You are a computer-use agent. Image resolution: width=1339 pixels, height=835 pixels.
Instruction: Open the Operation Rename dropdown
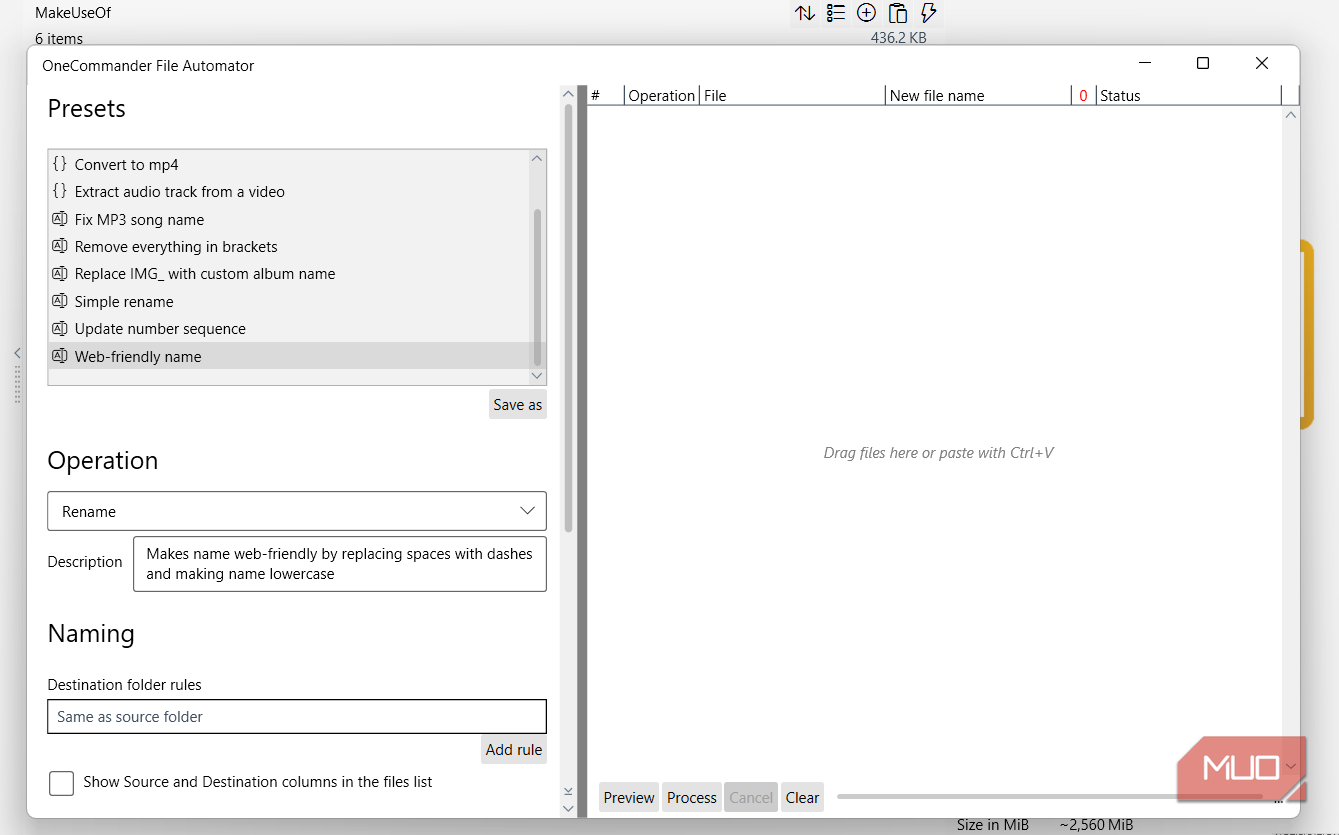tap(297, 511)
